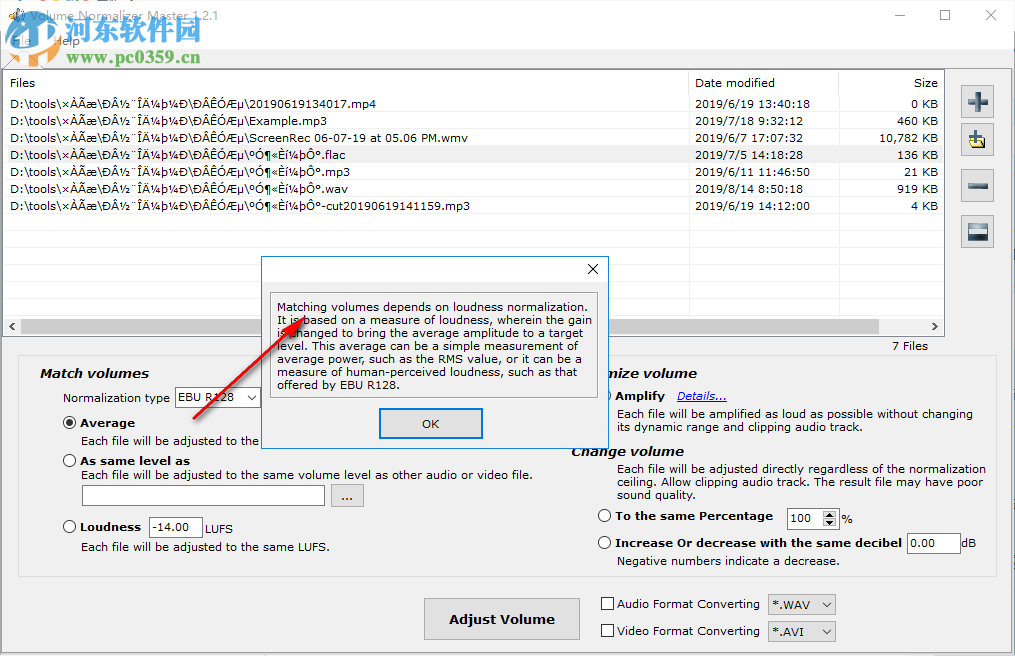Select the Loudness radio button
This screenshot has width=1015, height=656.
tap(69, 526)
